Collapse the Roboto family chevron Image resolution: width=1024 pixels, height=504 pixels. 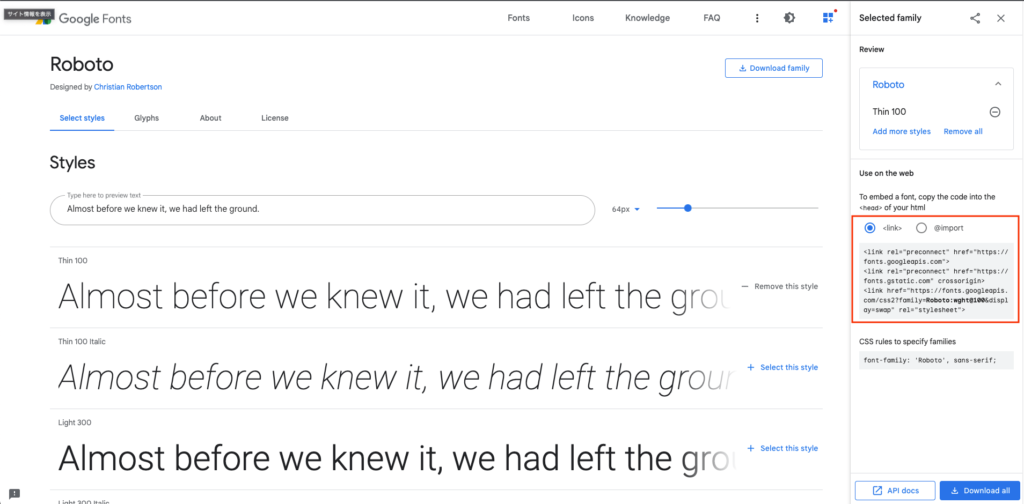coord(998,84)
